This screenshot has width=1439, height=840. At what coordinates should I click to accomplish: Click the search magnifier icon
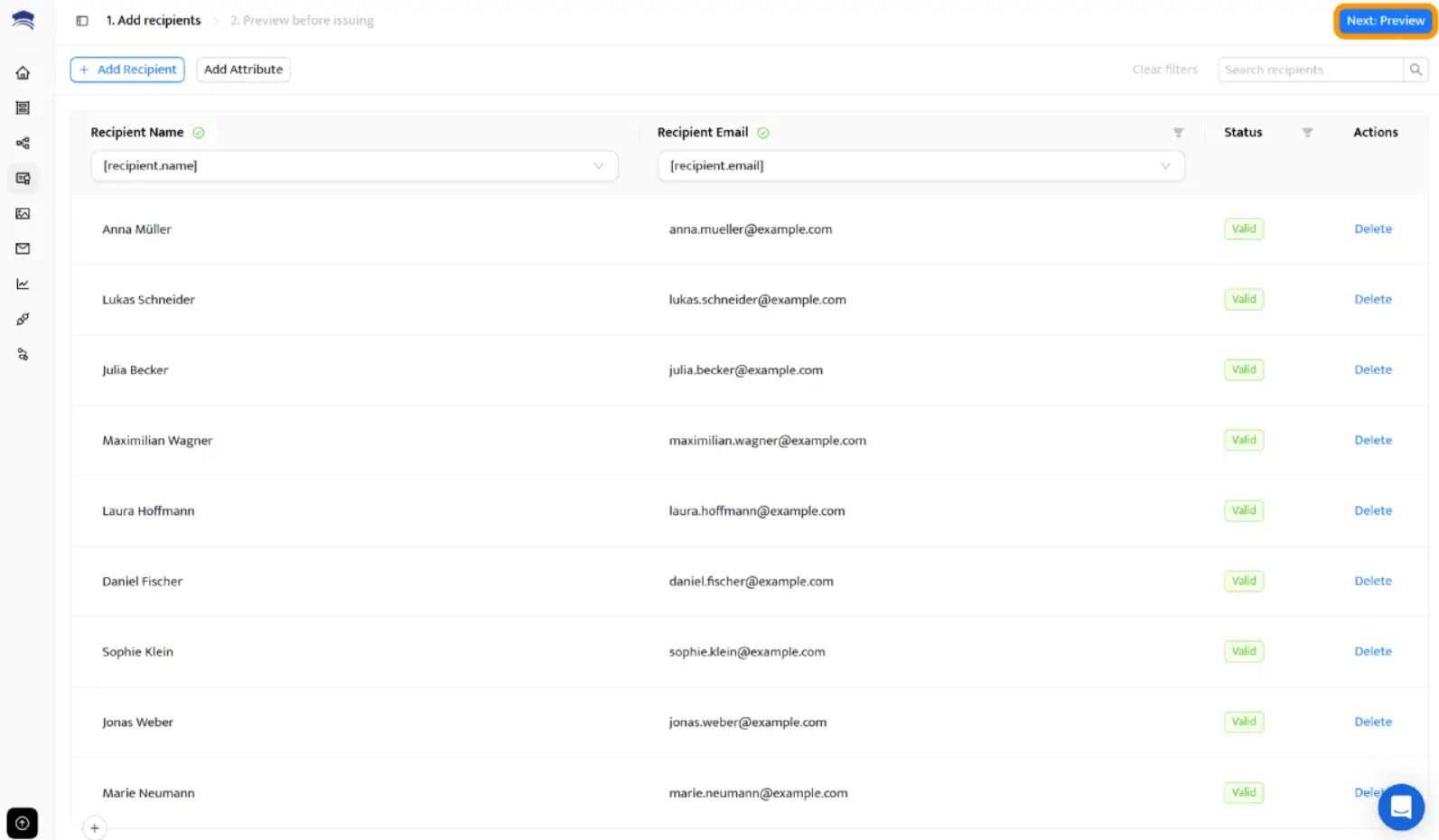[1416, 70]
